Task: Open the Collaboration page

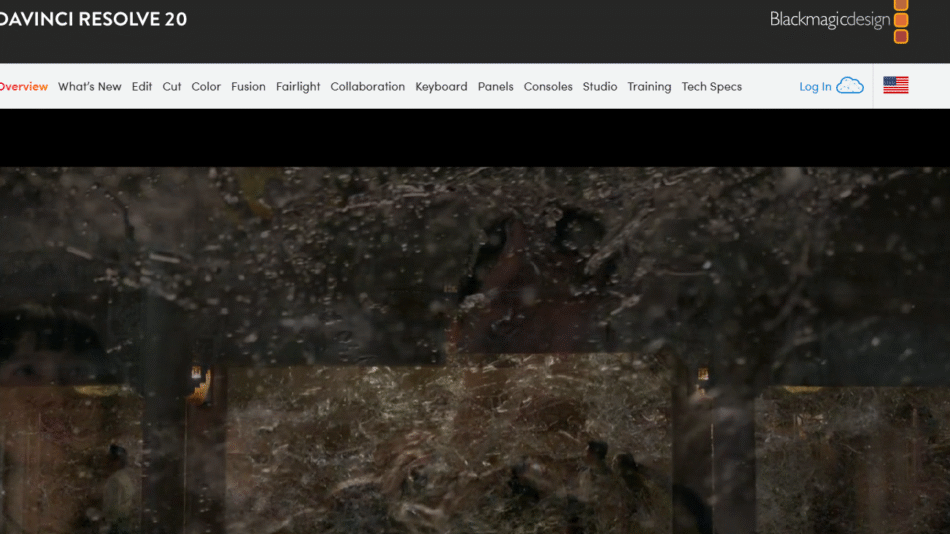Action: coord(367,87)
